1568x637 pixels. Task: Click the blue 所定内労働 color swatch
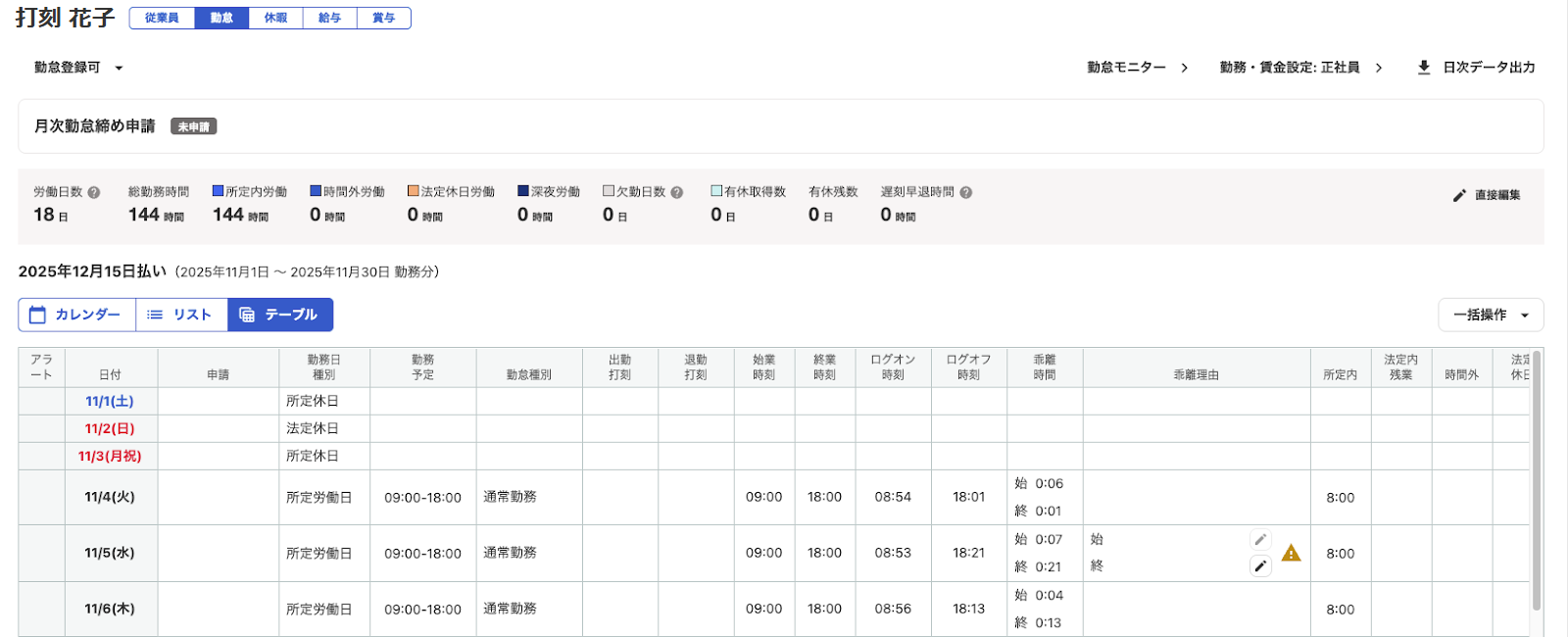tap(219, 191)
